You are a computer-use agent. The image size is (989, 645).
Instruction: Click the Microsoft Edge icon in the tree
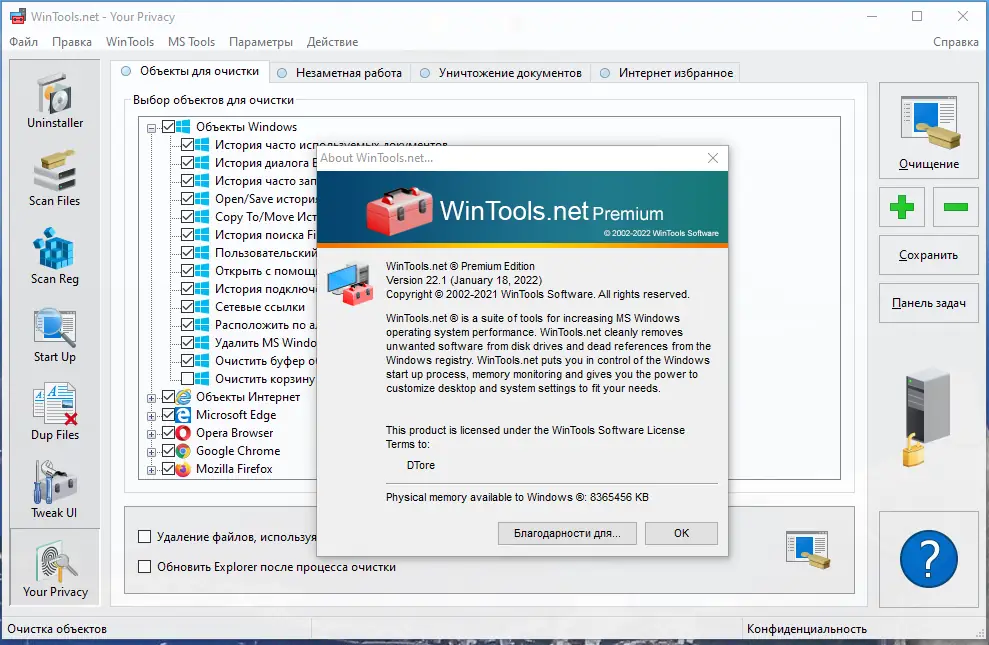coord(183,415)
